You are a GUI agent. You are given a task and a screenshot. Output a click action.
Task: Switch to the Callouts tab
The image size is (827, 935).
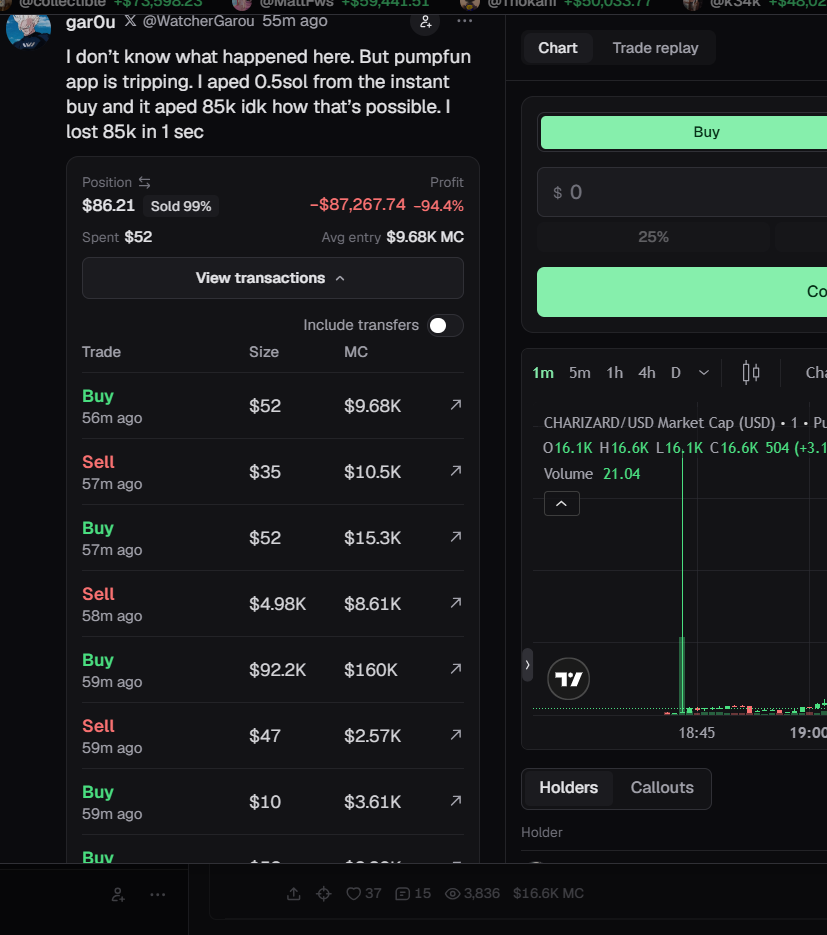tap(662, 788)
